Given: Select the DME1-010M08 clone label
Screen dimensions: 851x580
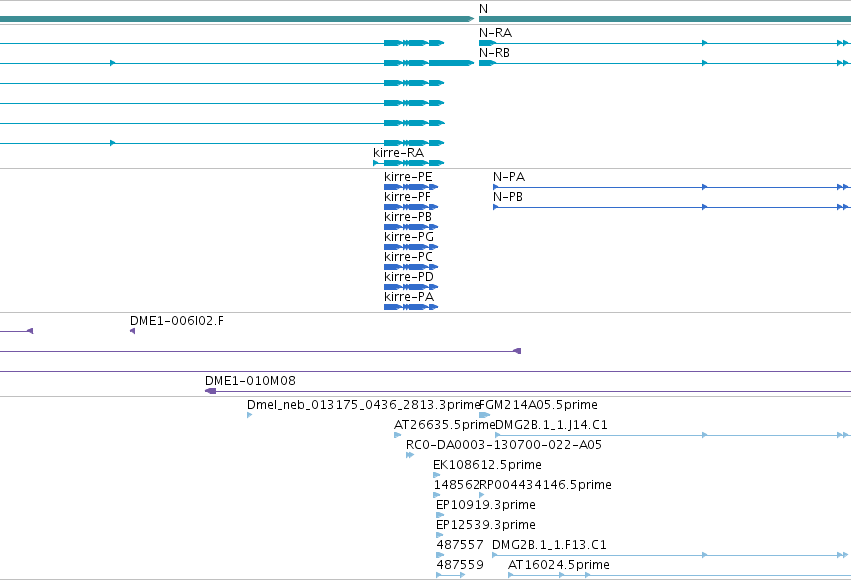Looking at the screenshot, I should pos(250,381).
